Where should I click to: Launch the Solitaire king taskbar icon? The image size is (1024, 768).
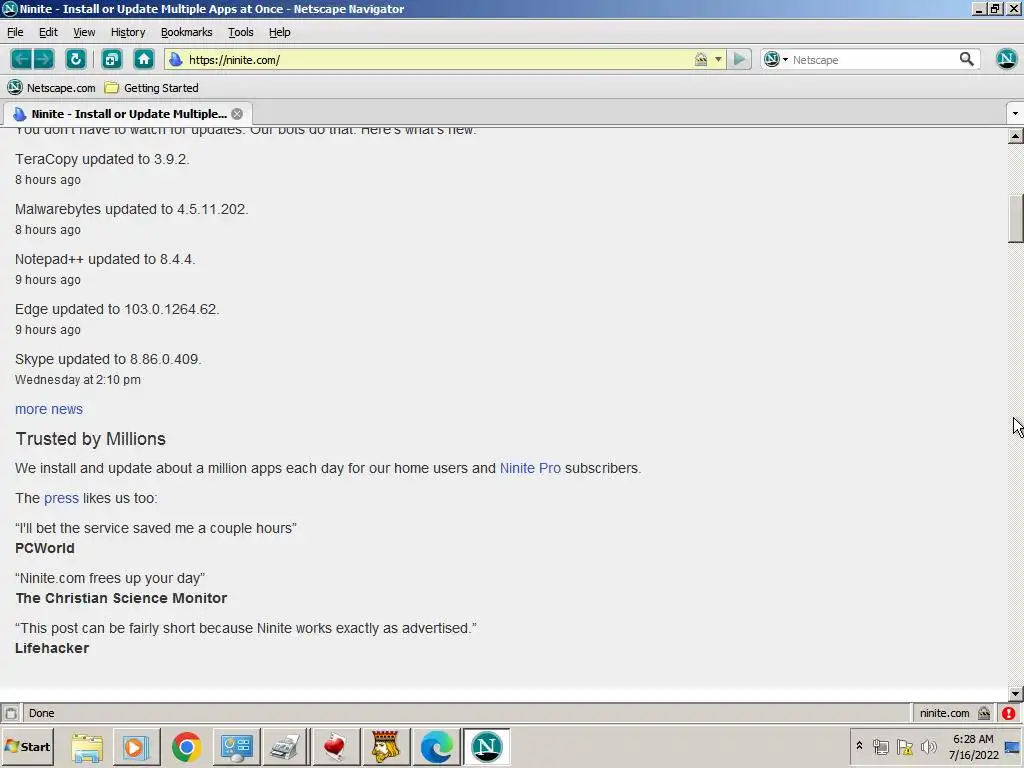pos(385,746)
